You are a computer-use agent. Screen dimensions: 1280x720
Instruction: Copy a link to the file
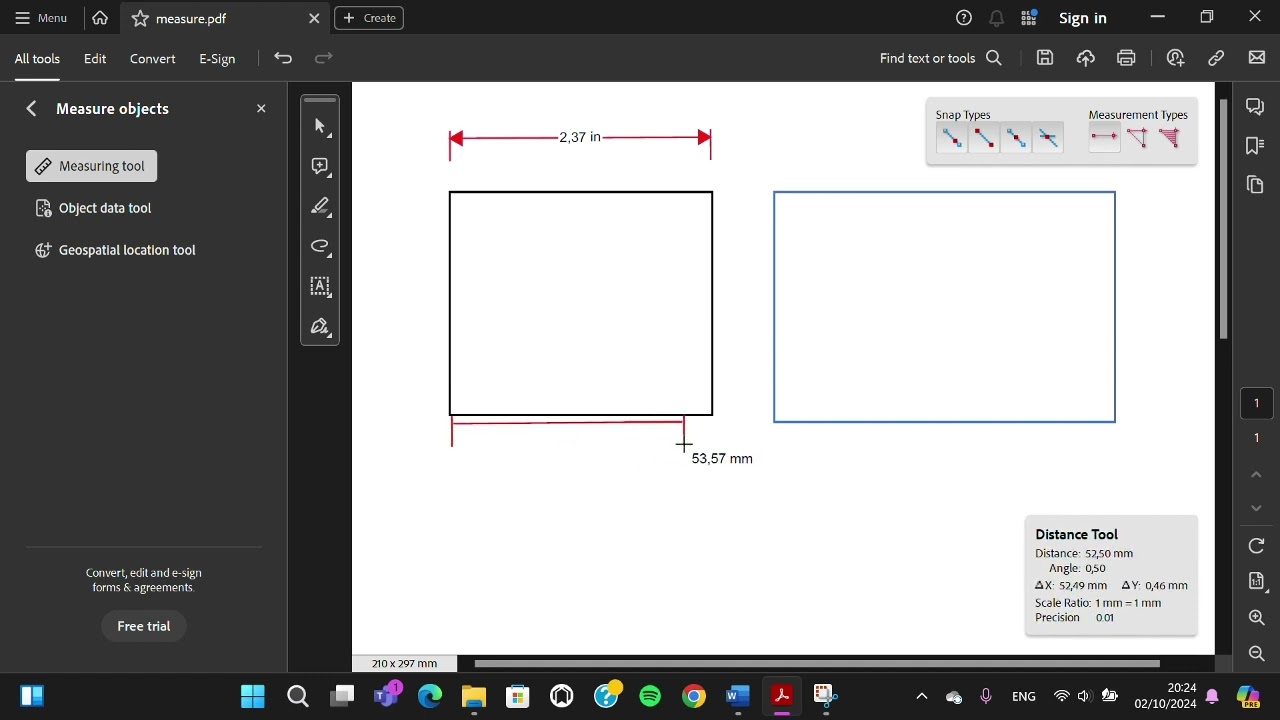[1216, 58]
